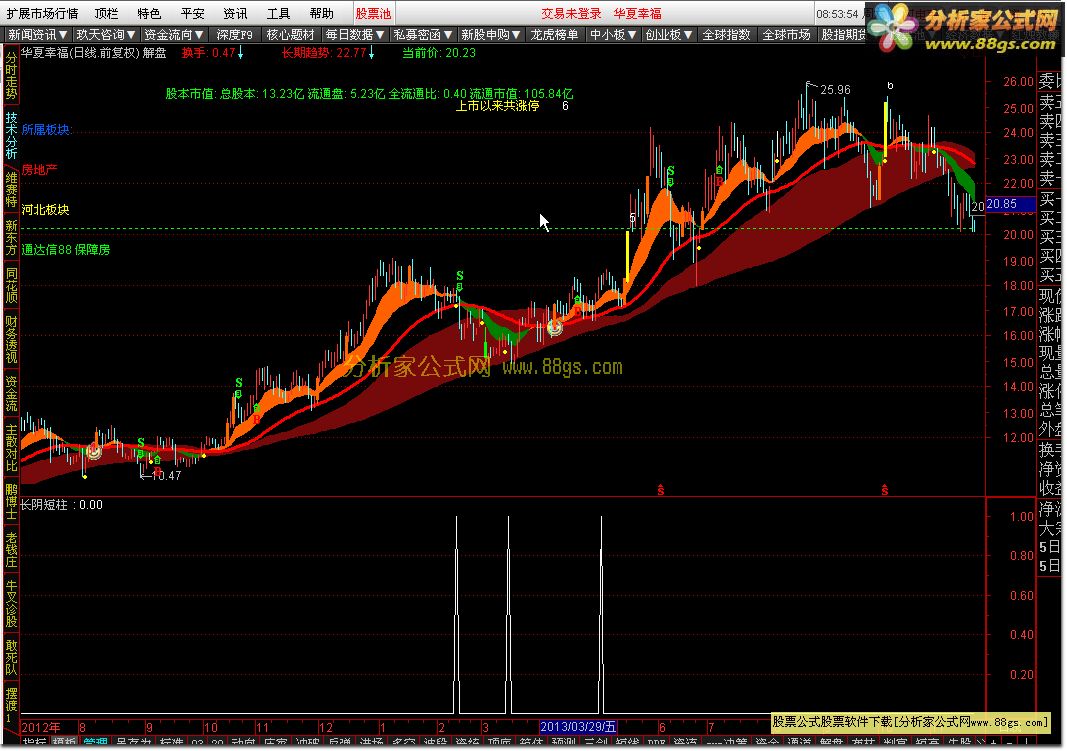Click the red 华夏幸福 title-bar stock name
The width and height of the screenshot is (1067, 751).
pyautogui.click(x=637, y=14)
